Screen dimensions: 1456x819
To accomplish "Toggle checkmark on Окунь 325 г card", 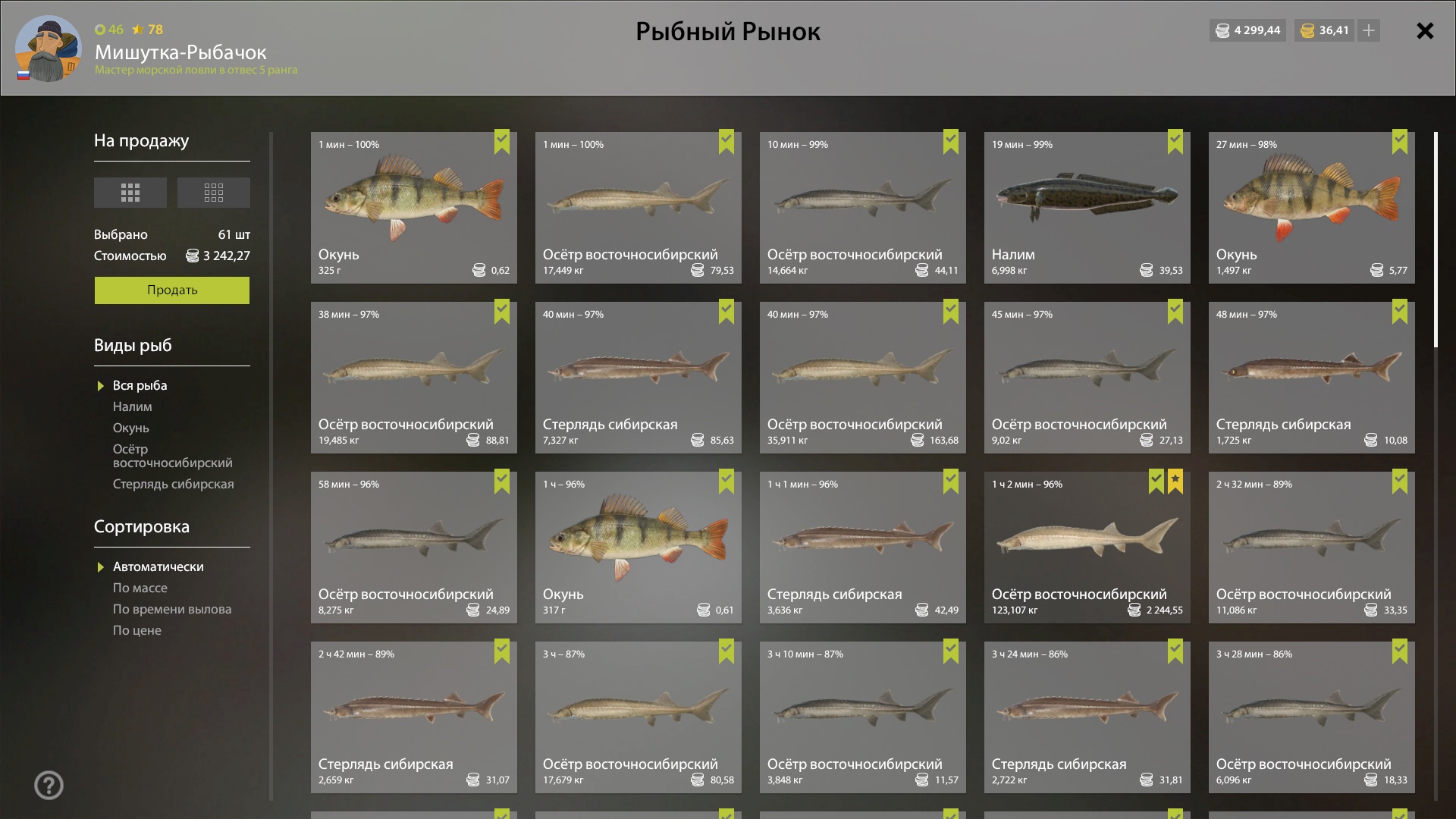I will pos(502,141).
